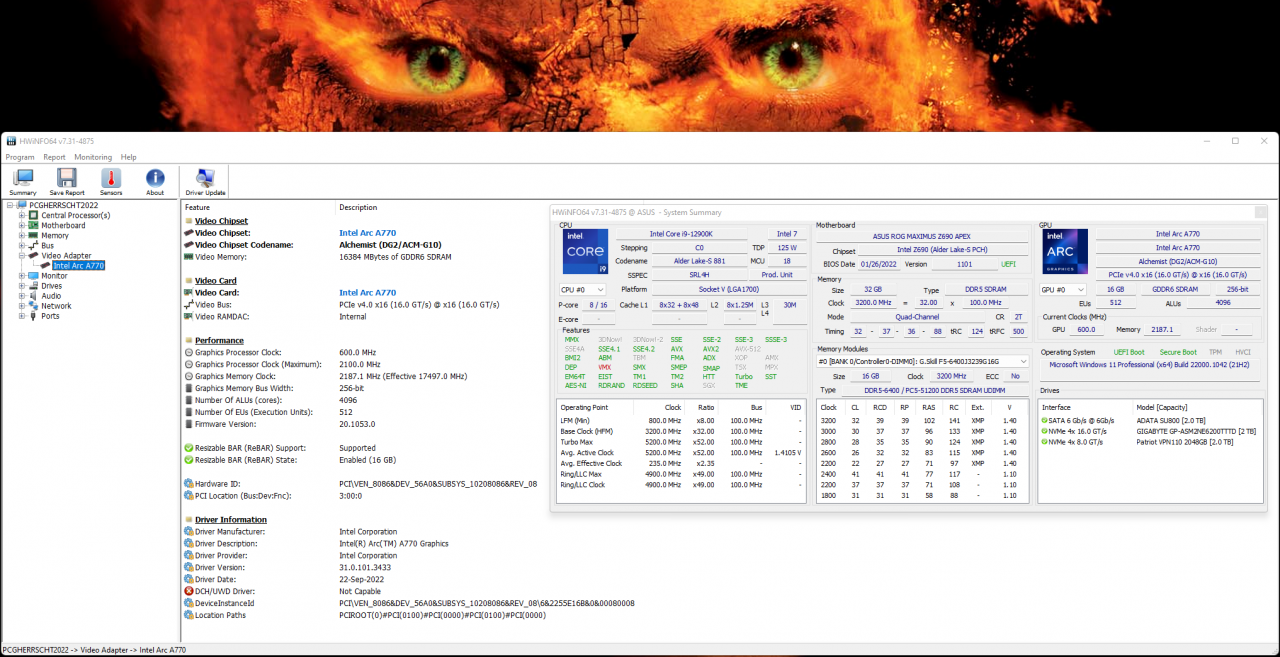
Task: Expand the Ports tree node
Action: click(x=21, y=316)
